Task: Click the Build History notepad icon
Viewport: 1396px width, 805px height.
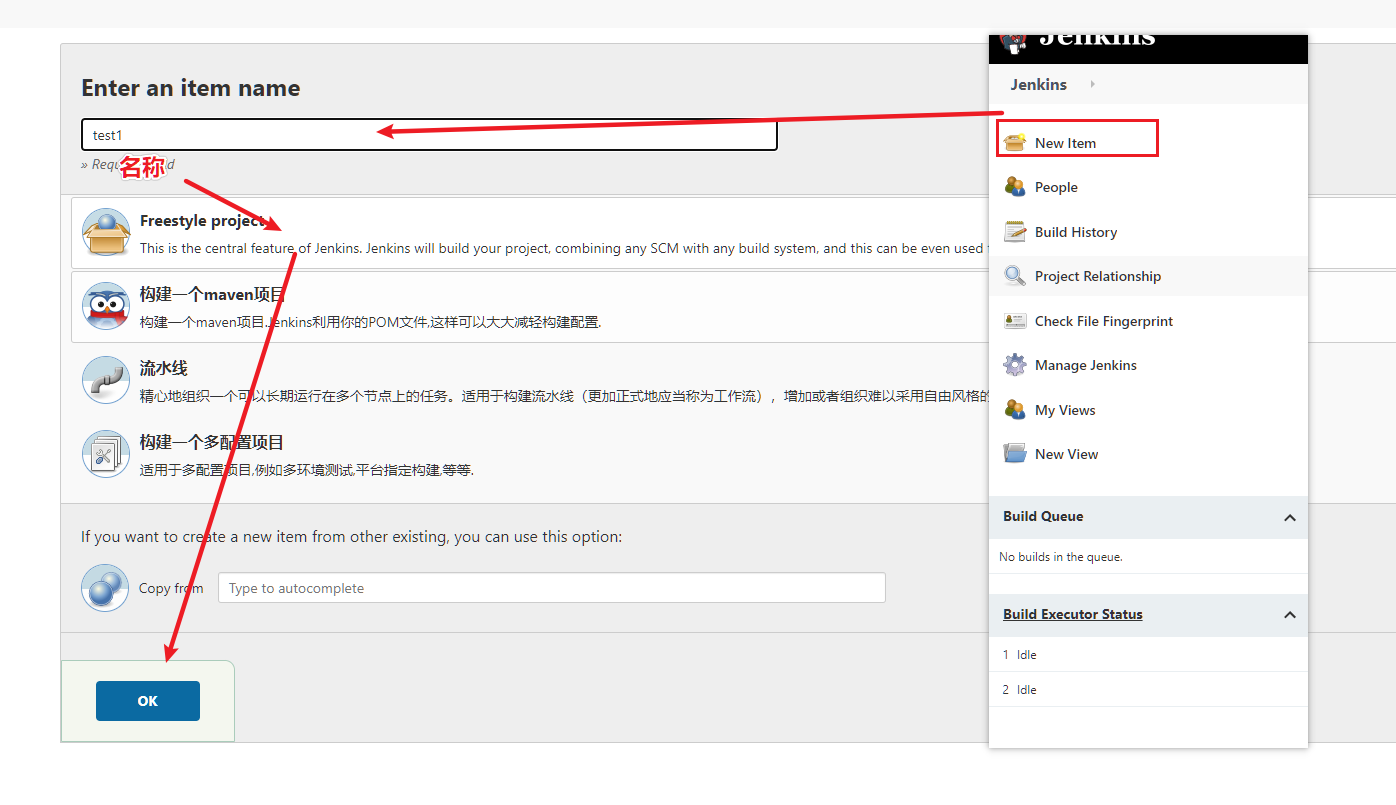Action: coord(1015,231)
